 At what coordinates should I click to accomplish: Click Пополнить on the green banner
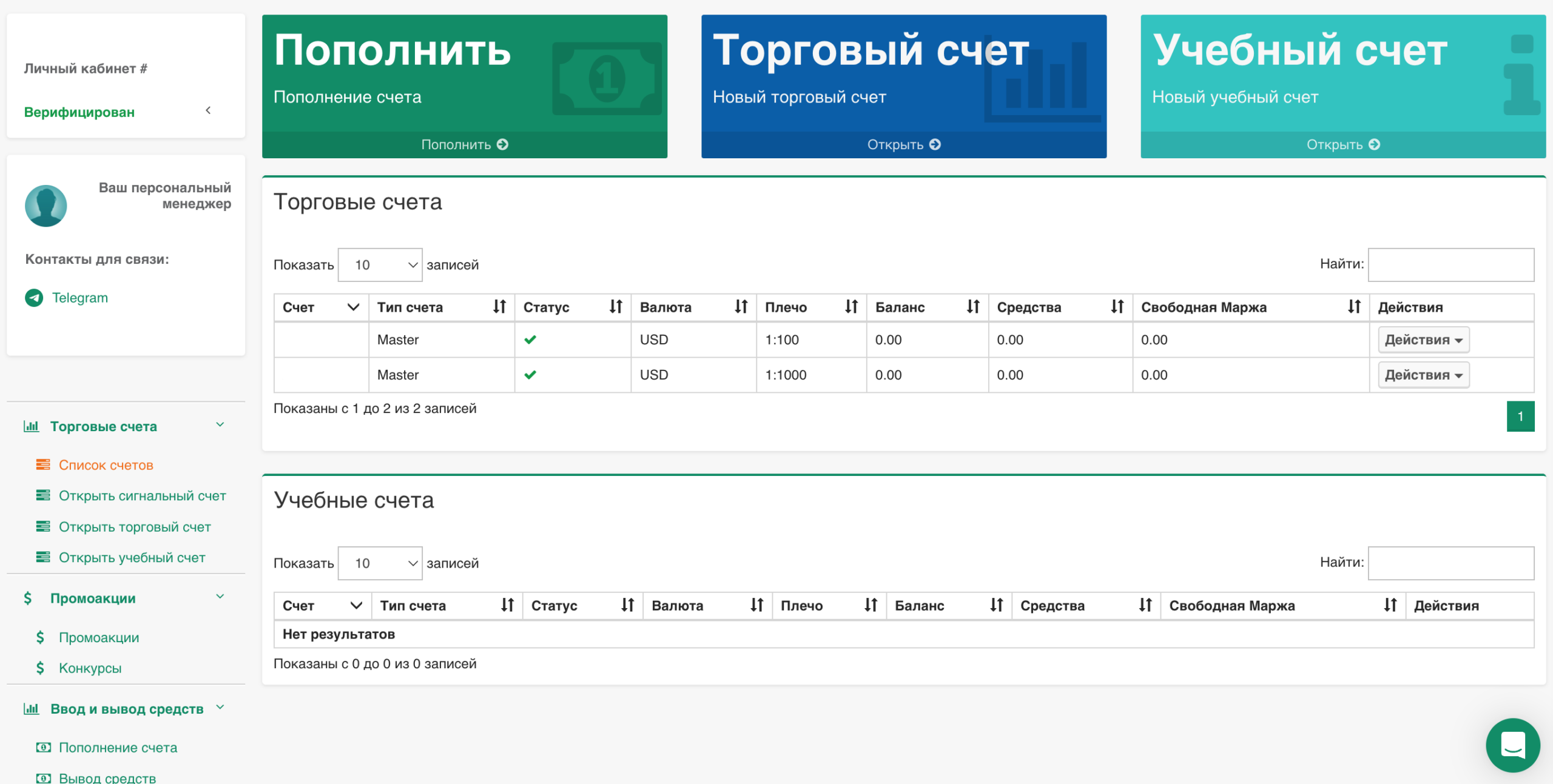pos(464,144)
